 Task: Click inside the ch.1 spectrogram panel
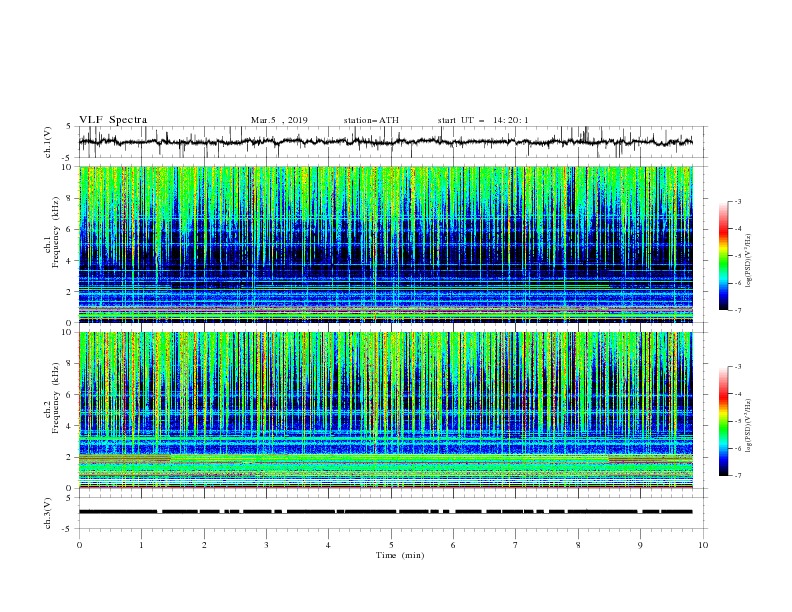[386, 244]
